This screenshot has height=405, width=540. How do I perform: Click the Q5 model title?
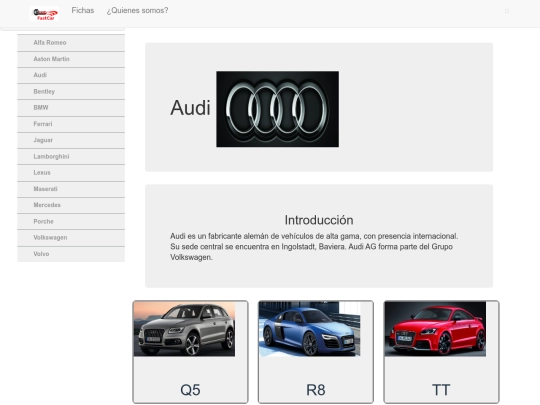tap(190, 390)
